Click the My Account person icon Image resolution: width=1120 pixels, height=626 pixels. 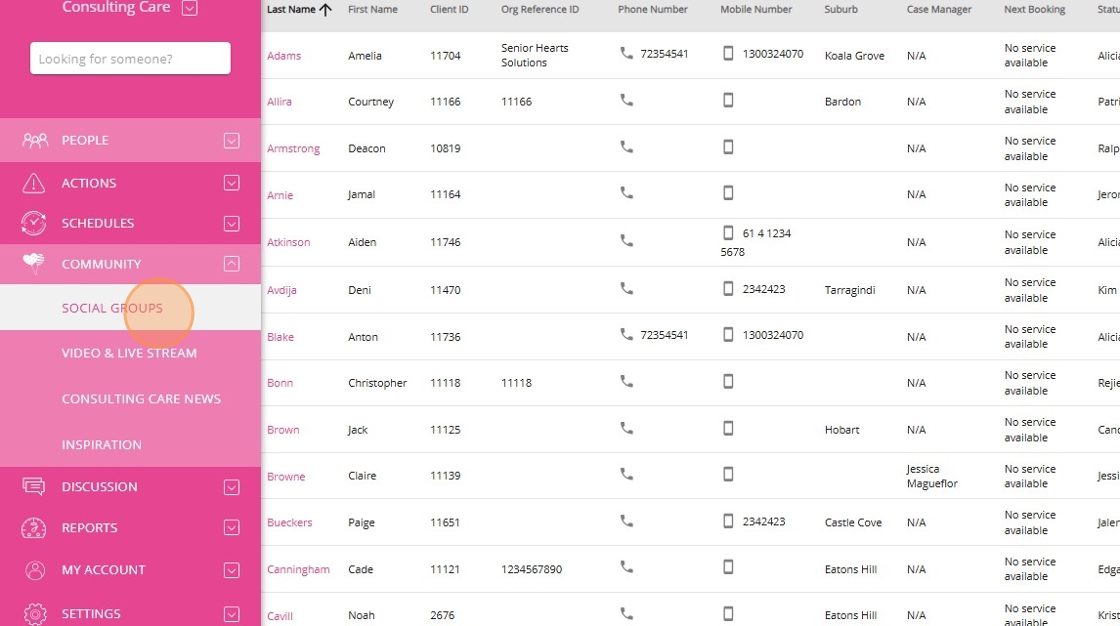[34, 570]
